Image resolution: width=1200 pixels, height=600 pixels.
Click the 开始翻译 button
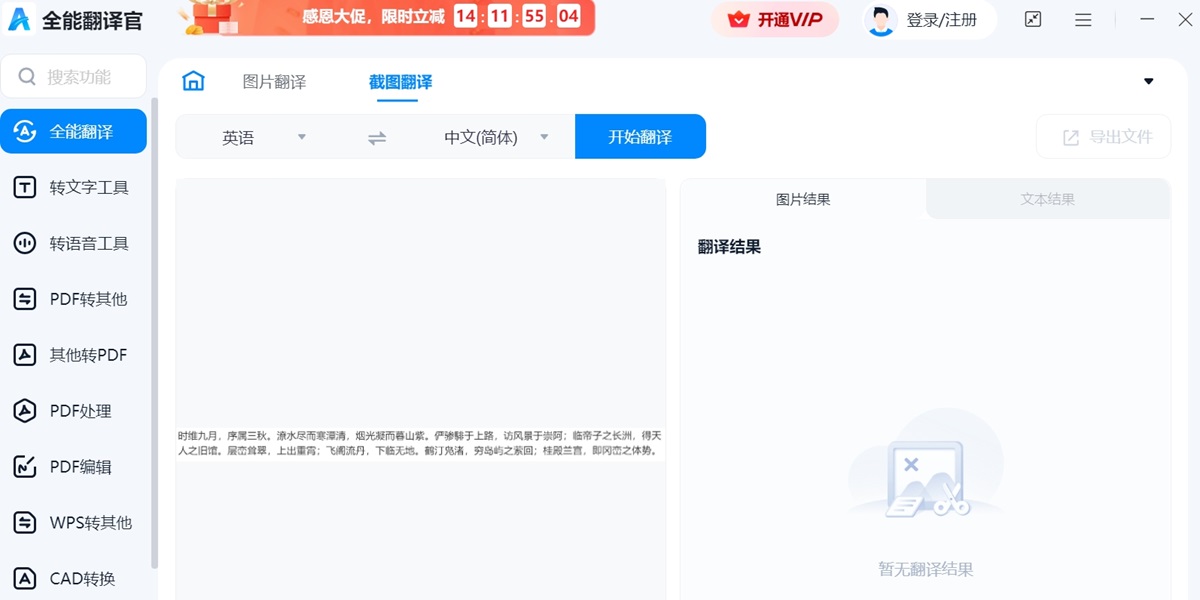click(640, 137)
